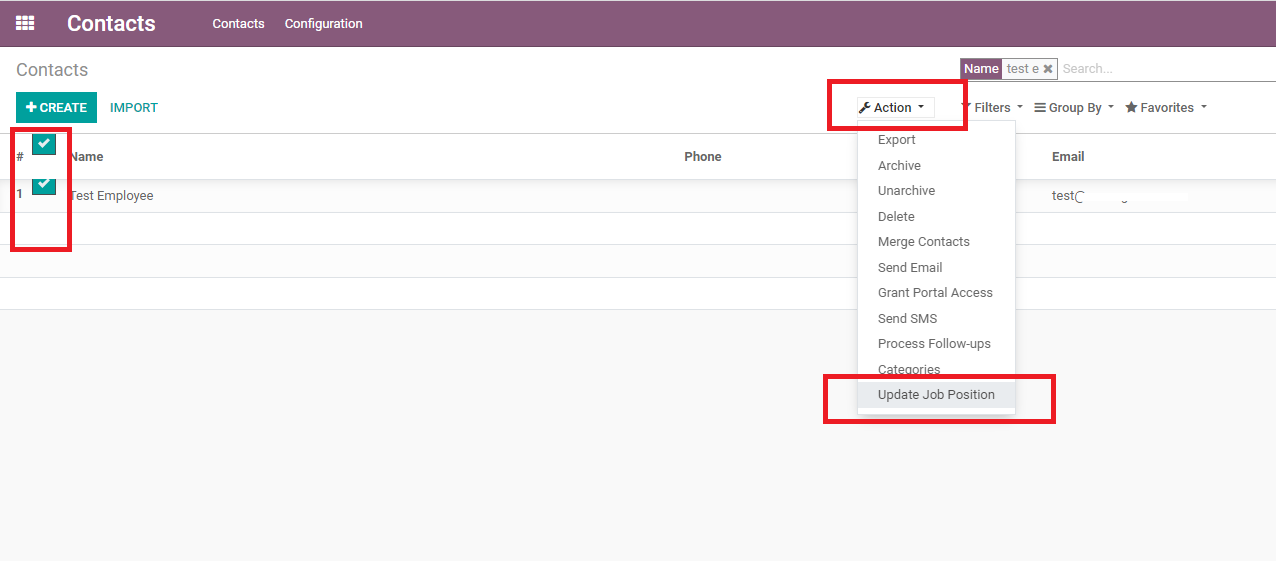Toggle the select-all header checkbox
The image size is (1276, 561).
(43, 144)
